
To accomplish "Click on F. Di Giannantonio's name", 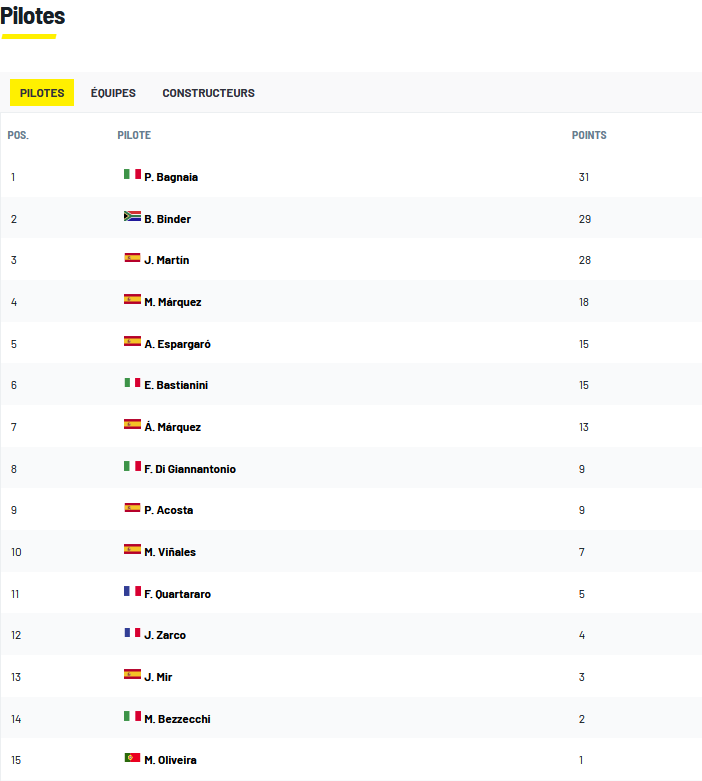I will pos(190,469).
